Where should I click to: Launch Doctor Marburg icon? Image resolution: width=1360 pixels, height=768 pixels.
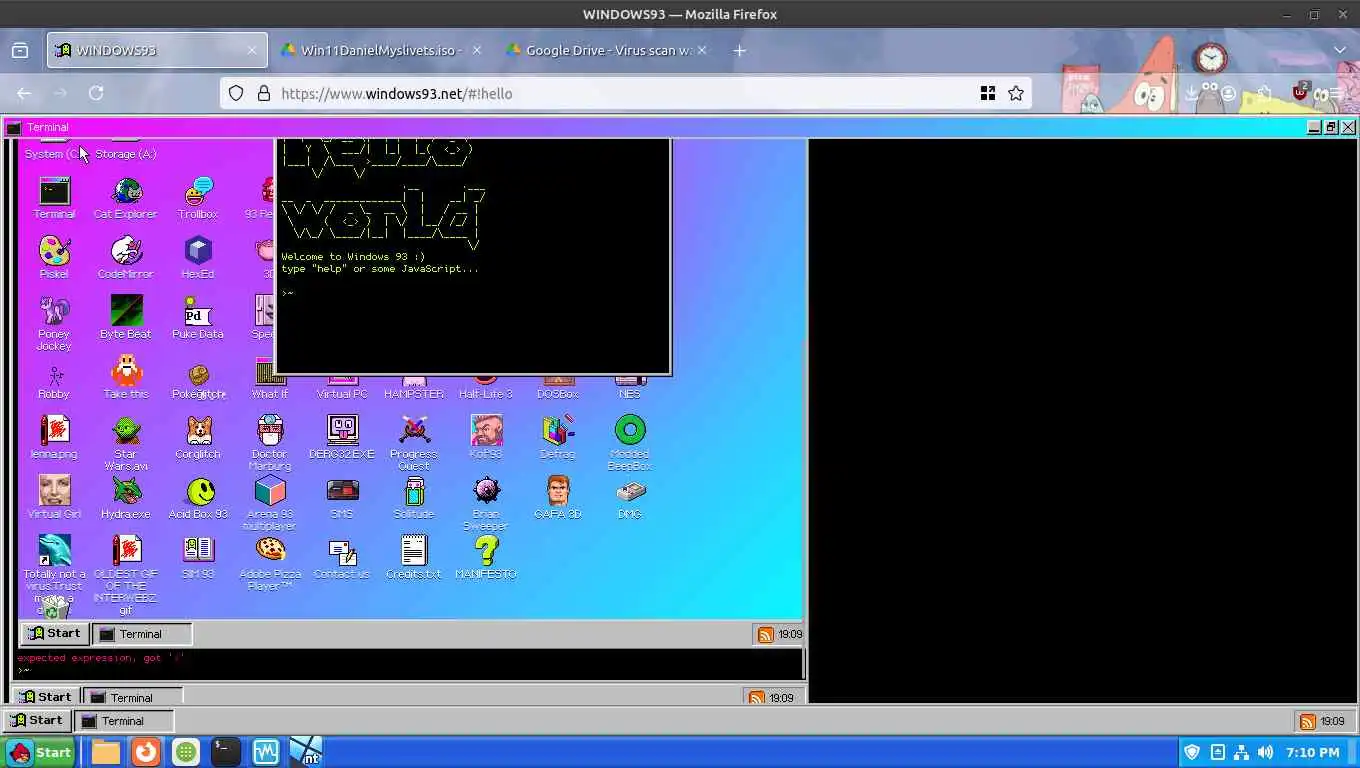click(270, 443)
